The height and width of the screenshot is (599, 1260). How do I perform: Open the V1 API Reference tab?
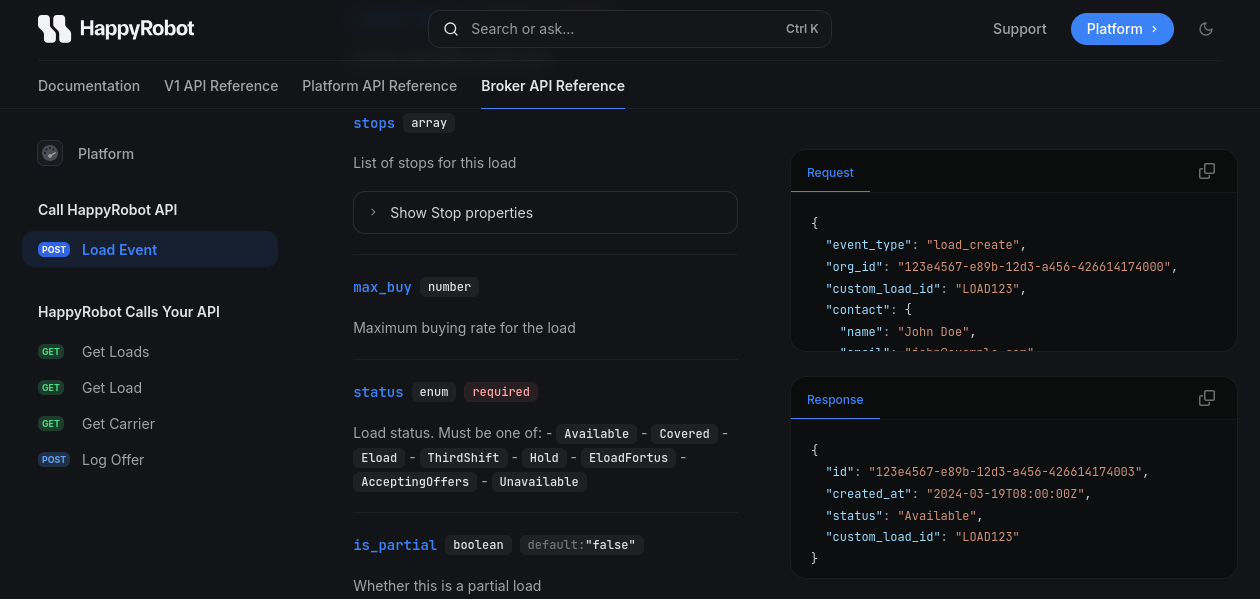(x=221, y=86)
